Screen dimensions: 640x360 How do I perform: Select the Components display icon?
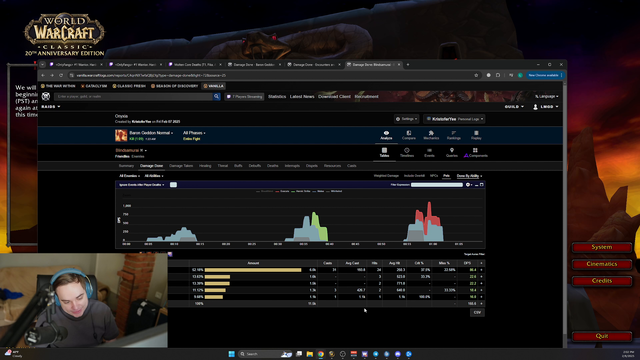coord(475,151)
